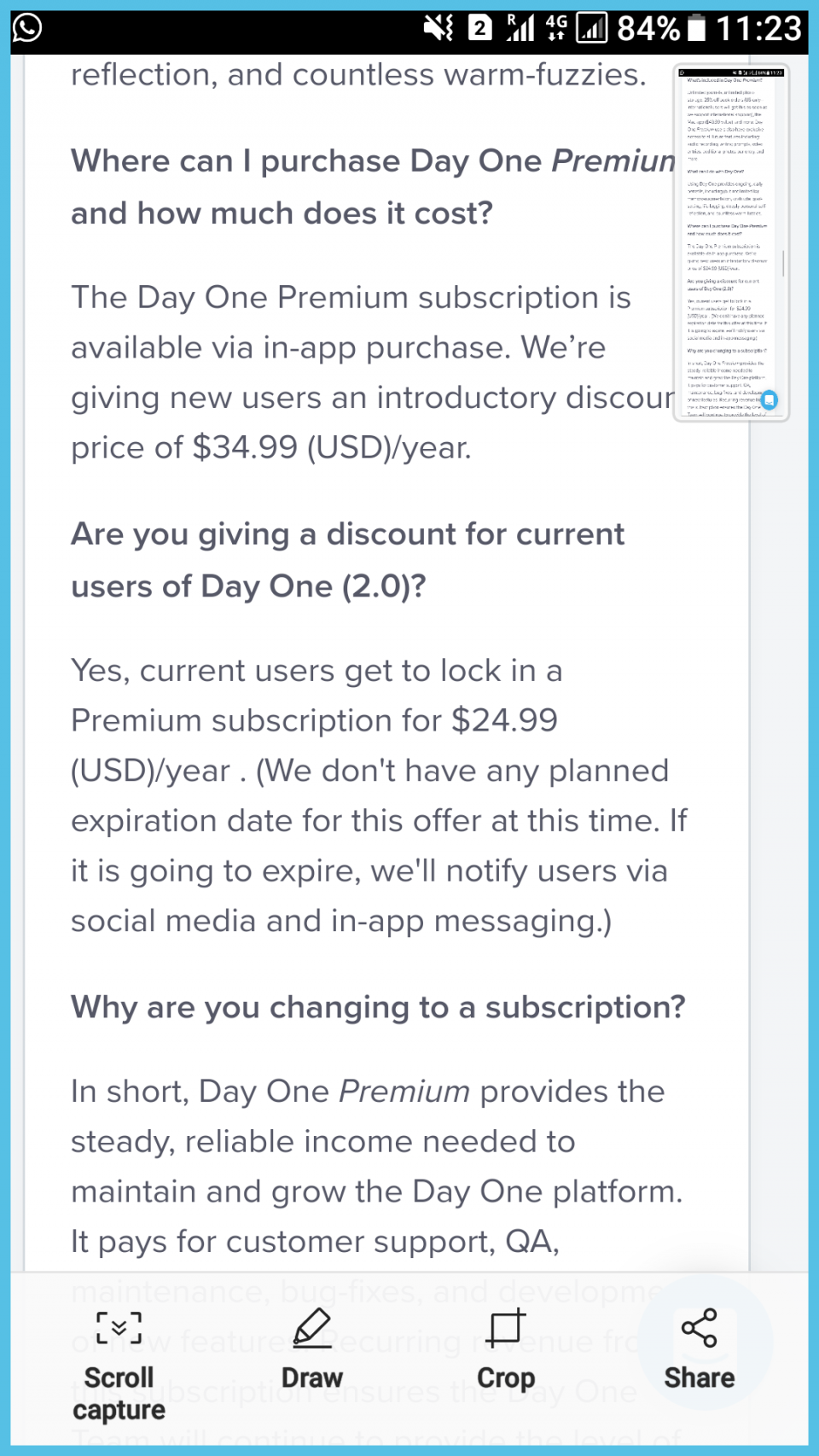Open the Crop tool icon
Screen dimensions: 819x1456
(506, 1329)
